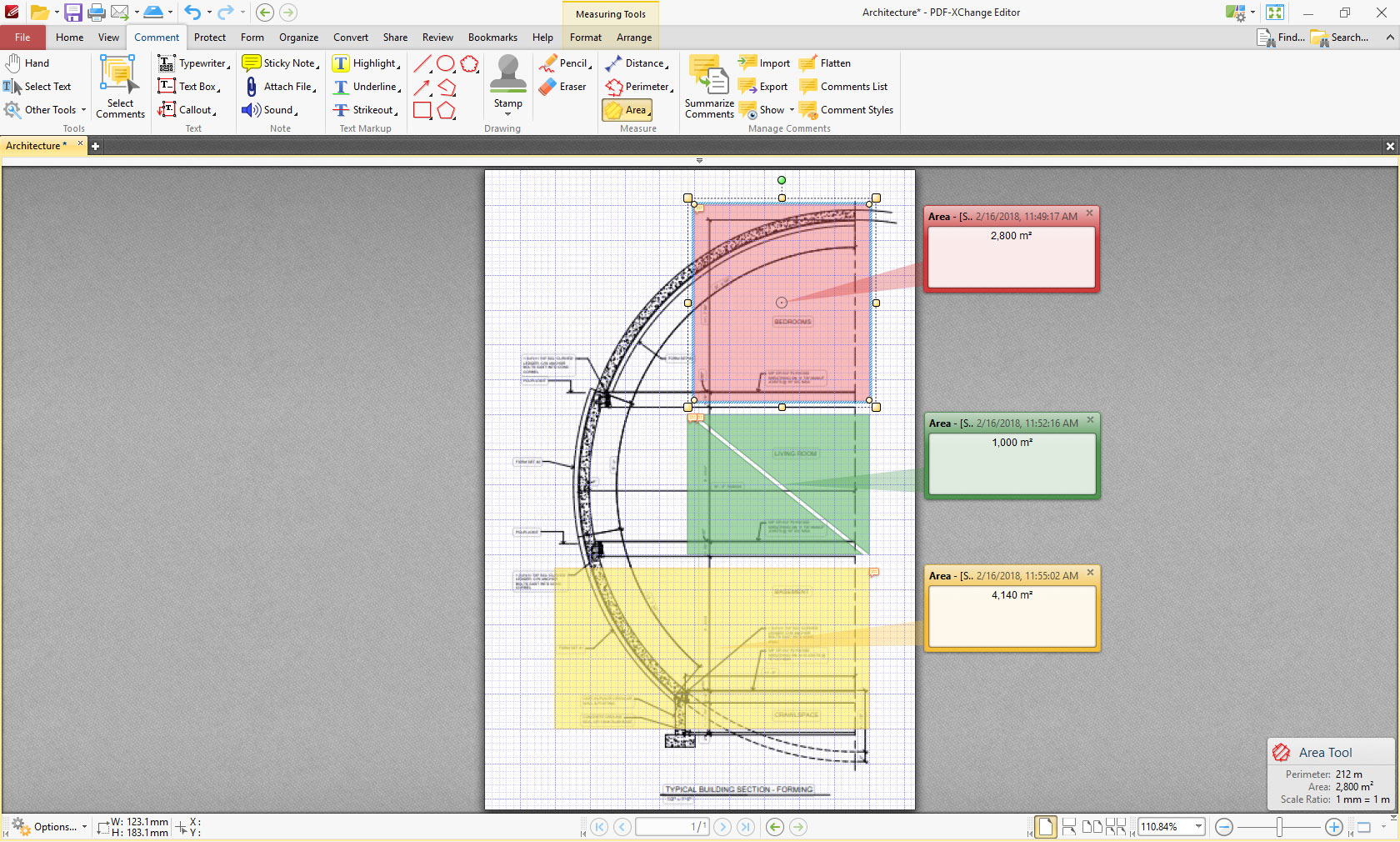Toggle the Area measure tool
The height and width of the screenshot is (842, 1400).
[x=627, y=110]
